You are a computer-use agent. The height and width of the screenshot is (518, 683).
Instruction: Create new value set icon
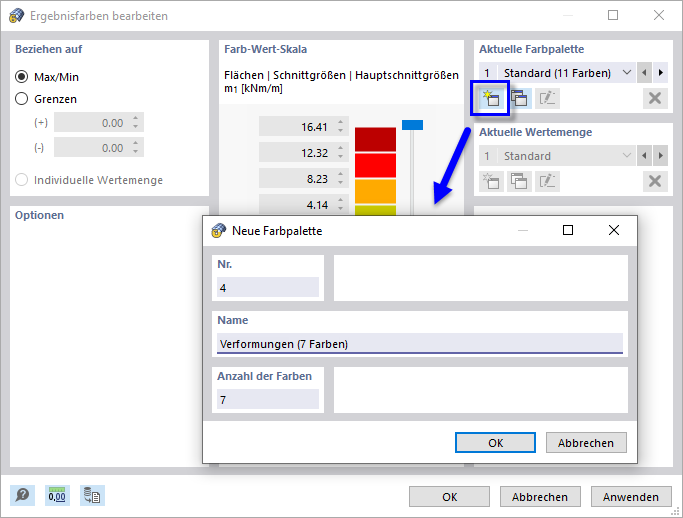coord(491,181)
